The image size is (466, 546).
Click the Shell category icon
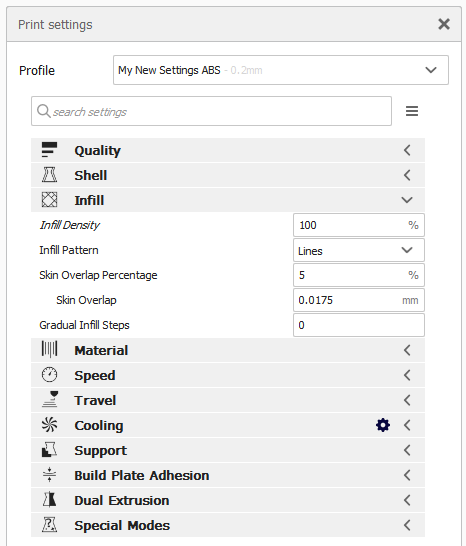coord(49,175)
